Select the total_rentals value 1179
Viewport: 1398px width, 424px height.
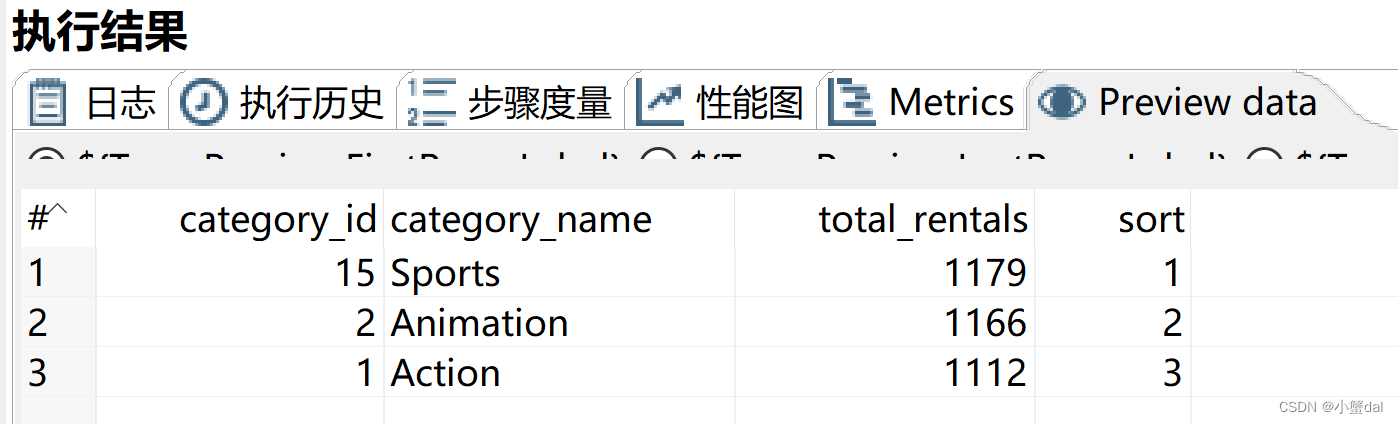tap(884, 272)
